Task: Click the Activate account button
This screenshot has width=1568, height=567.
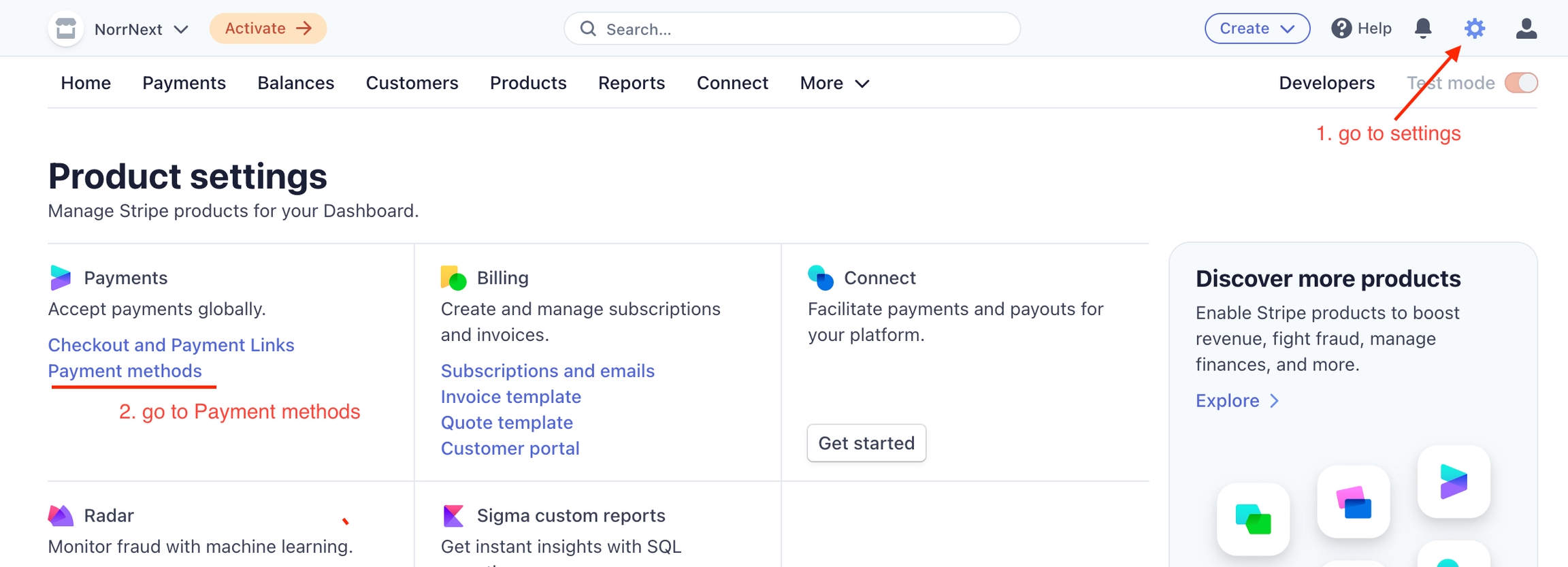Action: [267, 29]
